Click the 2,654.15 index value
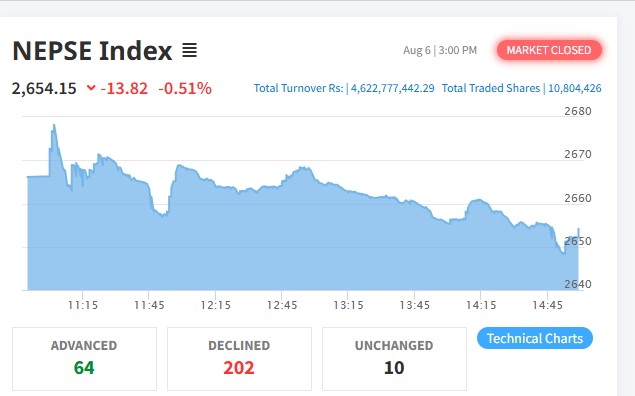The image size is (635, 396). click(x=44, y=88)
